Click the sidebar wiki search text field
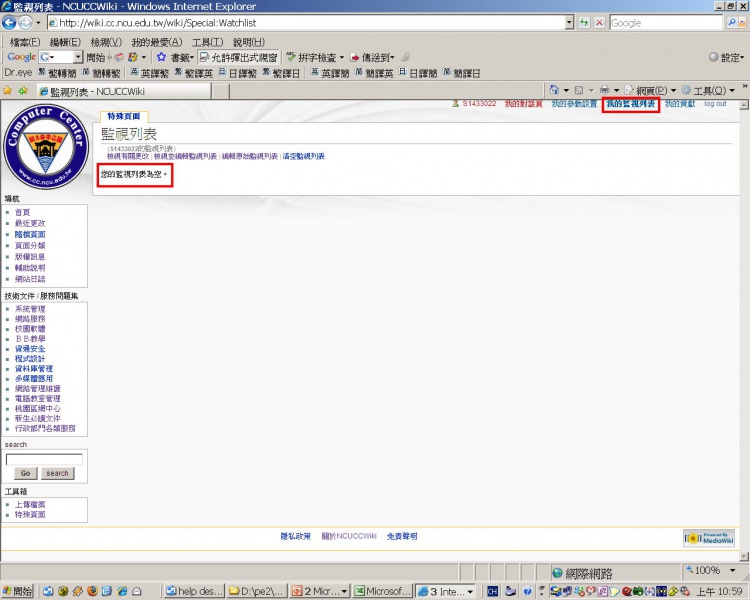The width and height of the screenshot is (750, 600). tap(44, 459)
